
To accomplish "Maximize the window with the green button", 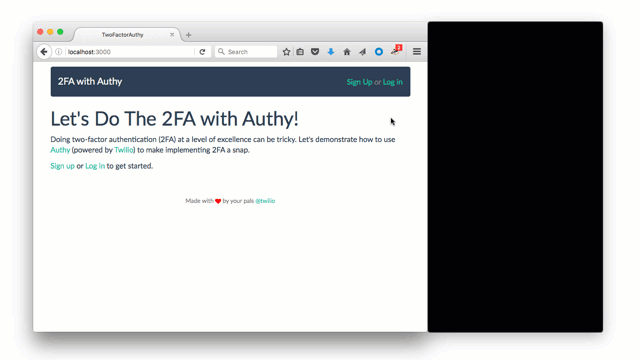I will 60,32.
